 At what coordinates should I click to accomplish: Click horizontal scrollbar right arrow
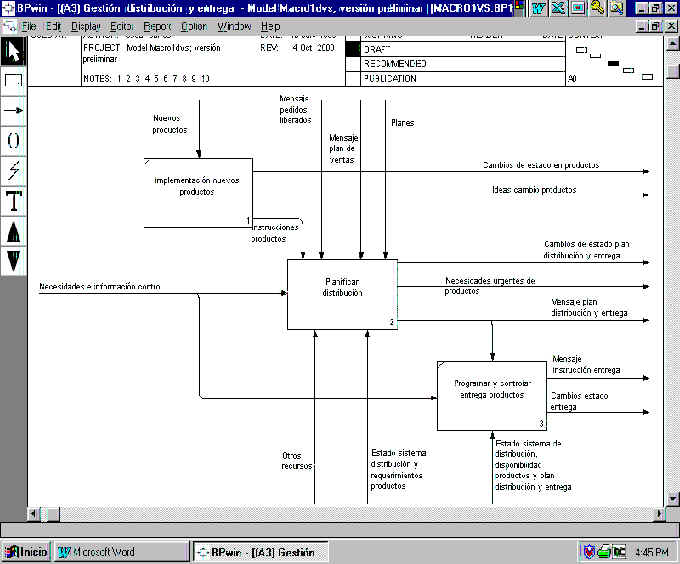click(658, 514)
